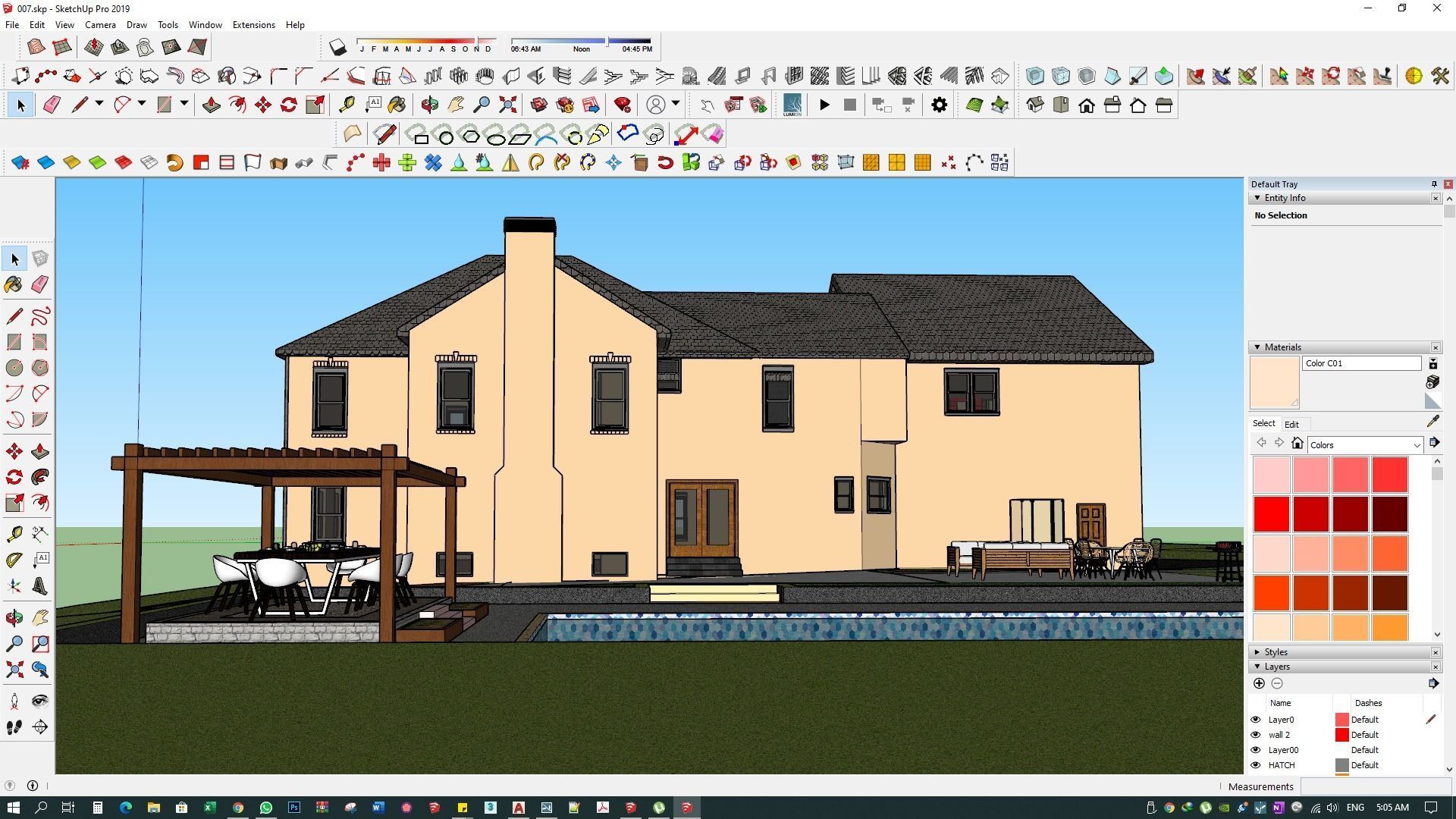Open the Shape tool dropdown arrow

184,104
